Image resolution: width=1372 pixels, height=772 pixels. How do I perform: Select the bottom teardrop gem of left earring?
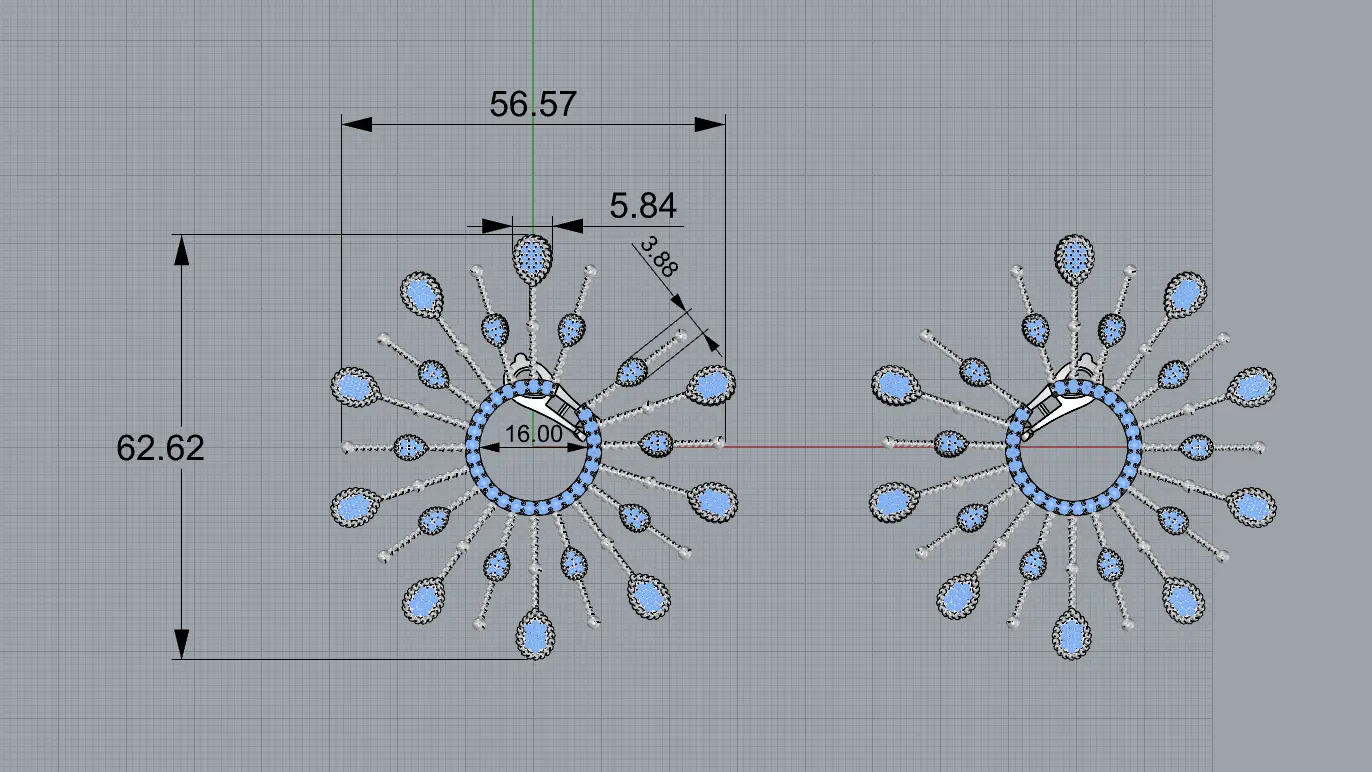click(535, 634)
